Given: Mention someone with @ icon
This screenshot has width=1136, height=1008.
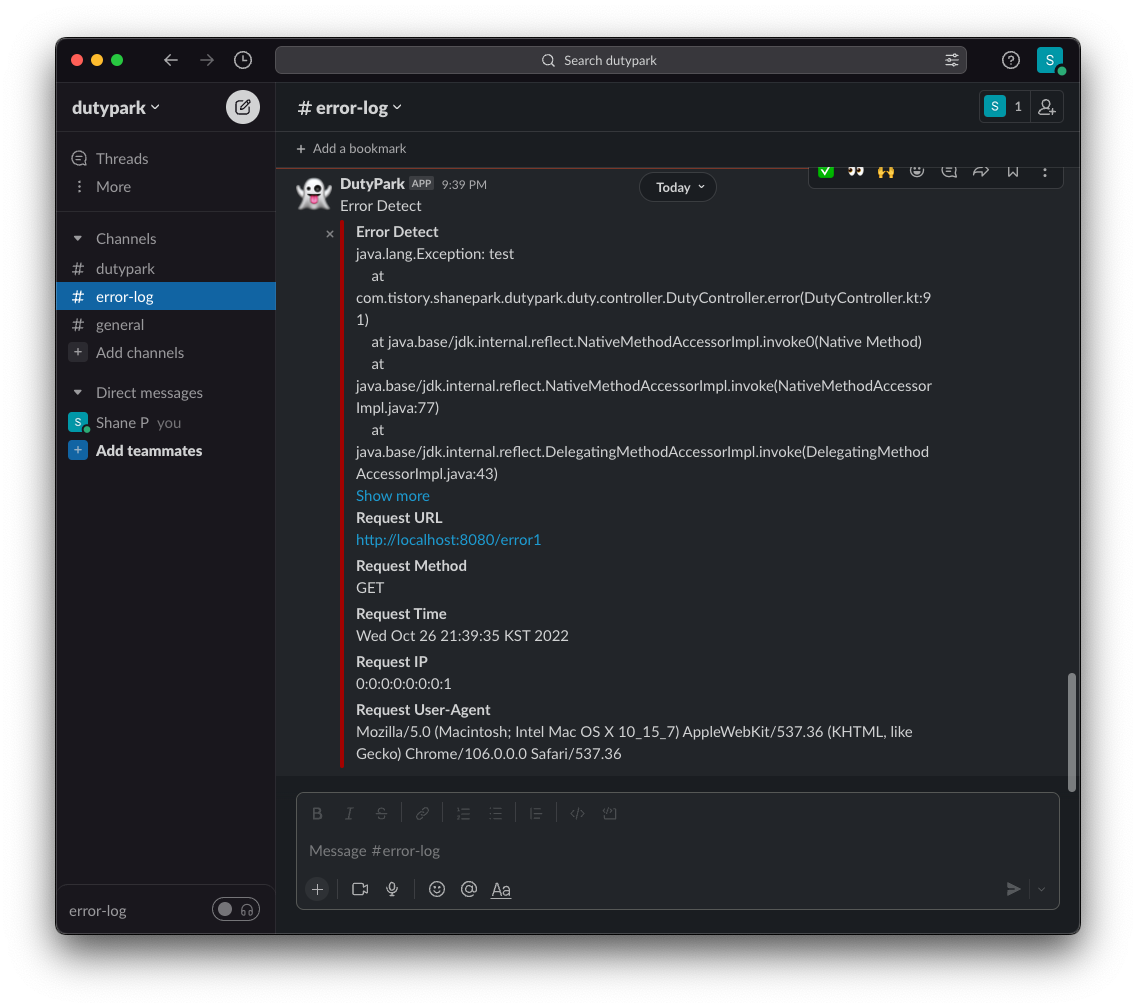Looking at the screenshot, I should coord(469,889).
